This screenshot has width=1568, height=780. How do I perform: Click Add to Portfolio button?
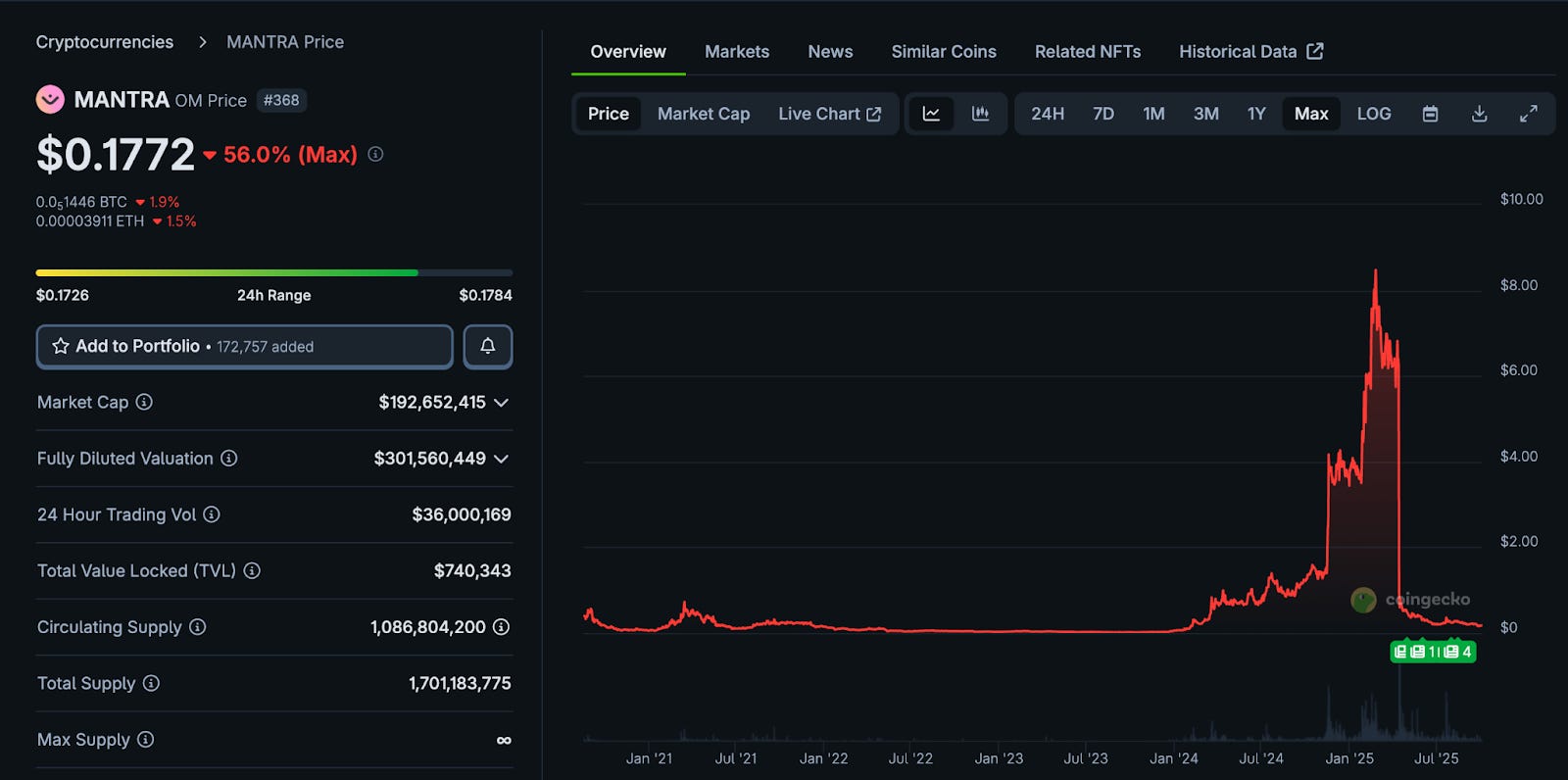click(x=245, y=346)
